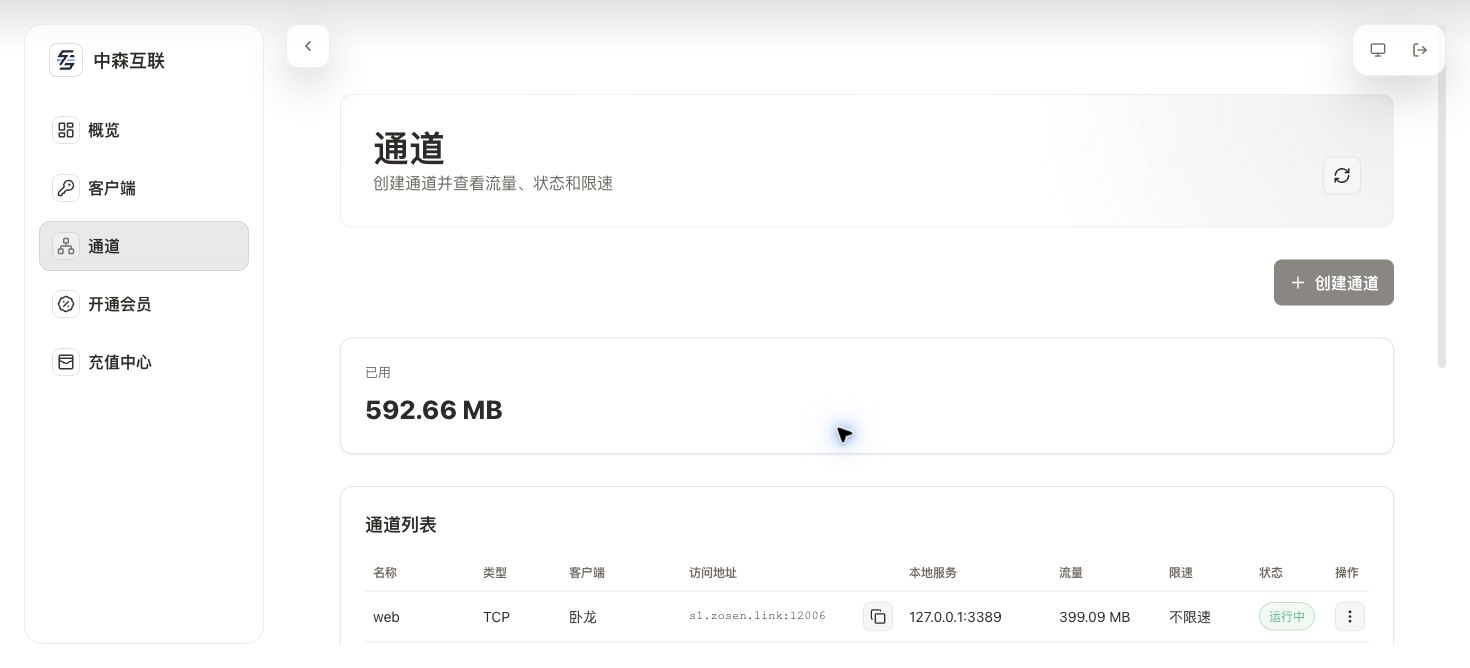Click the 通道 network icon
This screenshot has width=1470, height=668.
pos(66,246)
